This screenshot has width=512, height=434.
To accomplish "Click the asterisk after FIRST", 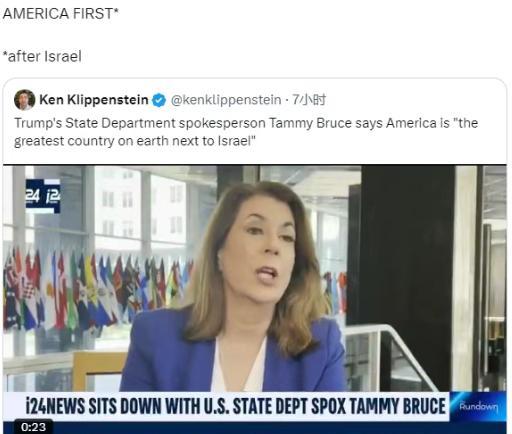I will tap(116, 10).
